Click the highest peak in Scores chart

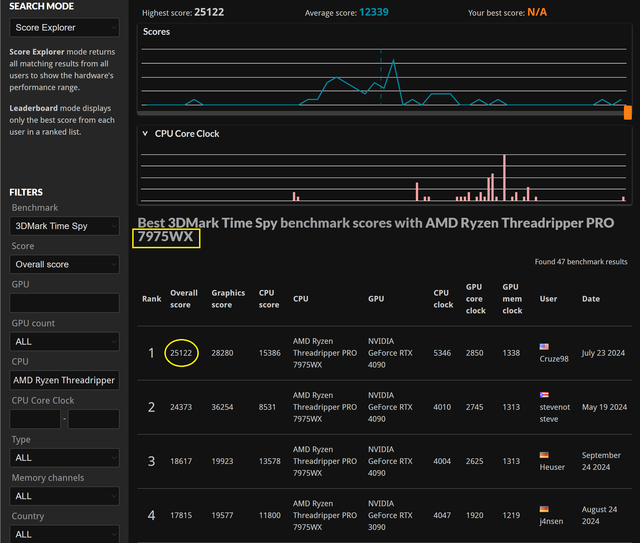[393, 60]
